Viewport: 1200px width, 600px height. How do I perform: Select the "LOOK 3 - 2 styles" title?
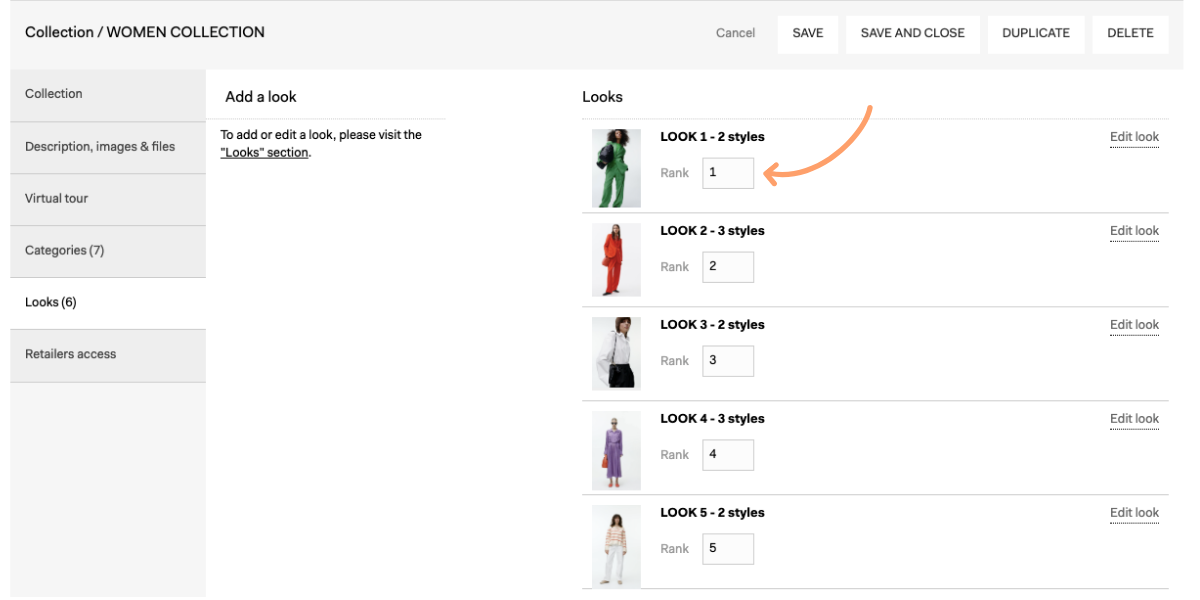pos(712,325)
